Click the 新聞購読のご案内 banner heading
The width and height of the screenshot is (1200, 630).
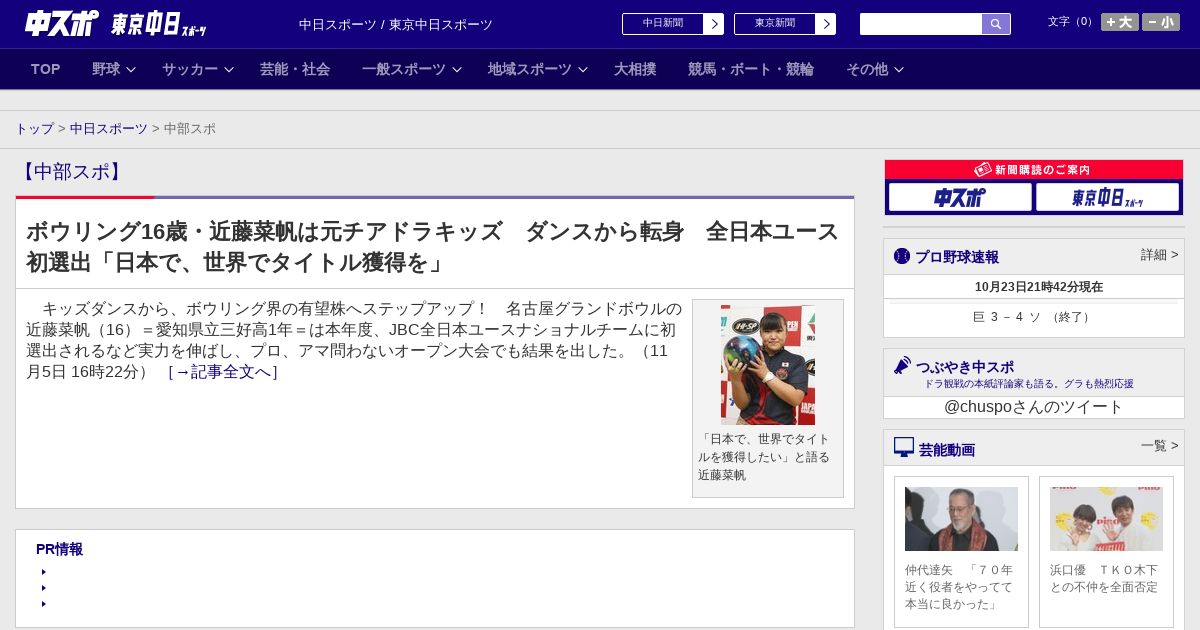(1034, 170)
